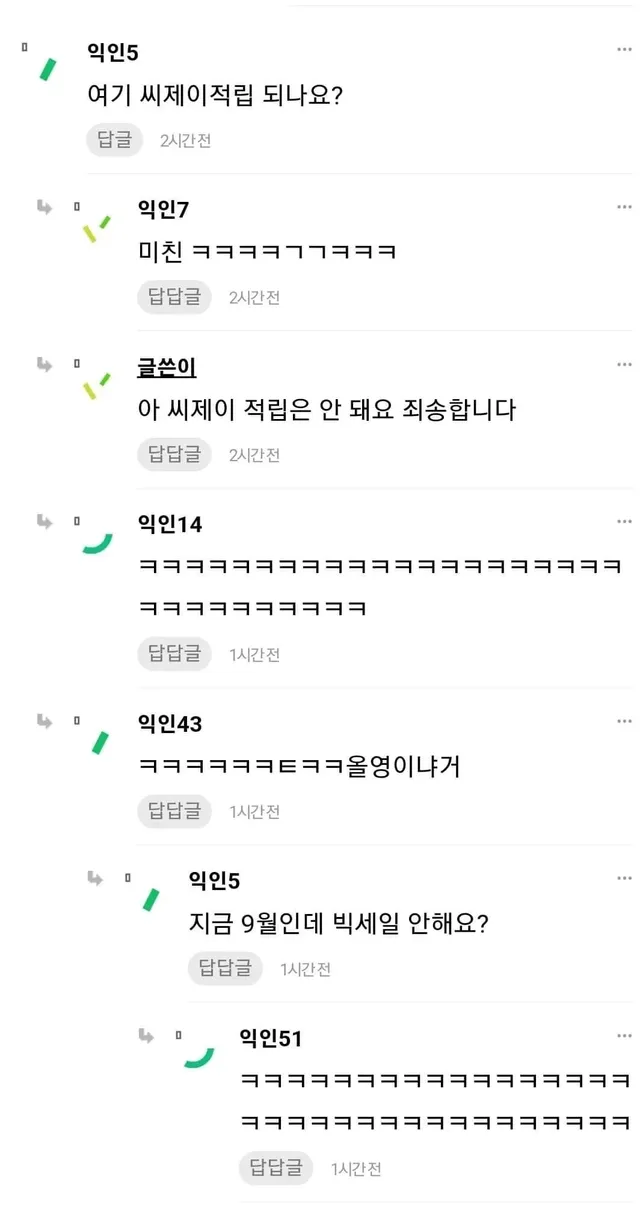Open more options for 익인7's comment
Image resolution: width=640 pixels, height=1211 pixels.
(x=624, y=207)
